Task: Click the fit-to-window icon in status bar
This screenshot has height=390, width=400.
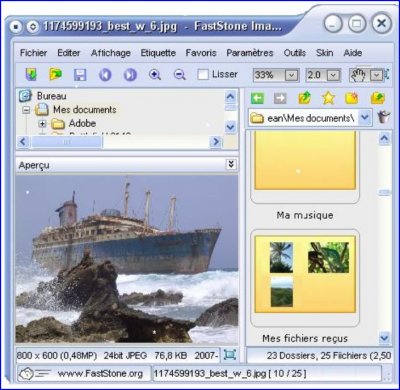Action: pos(229,355)
